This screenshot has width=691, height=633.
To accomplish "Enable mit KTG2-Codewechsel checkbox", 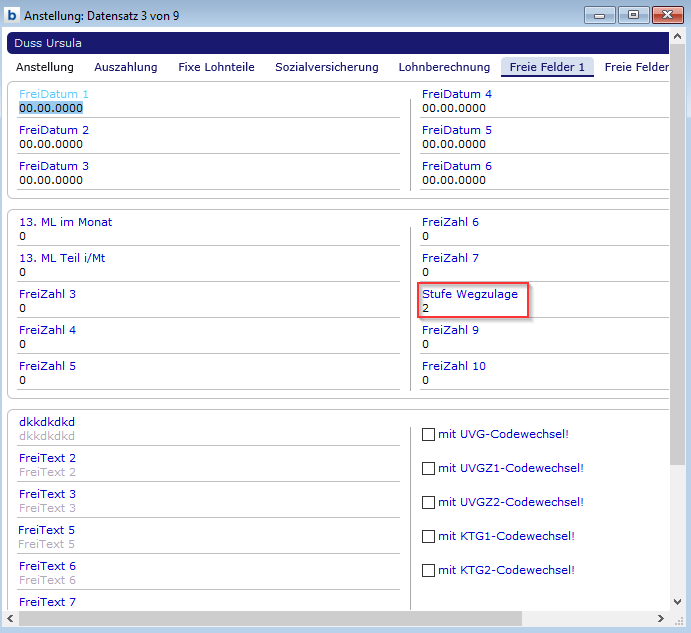I will pyautogui.click(x=429, y=570).
